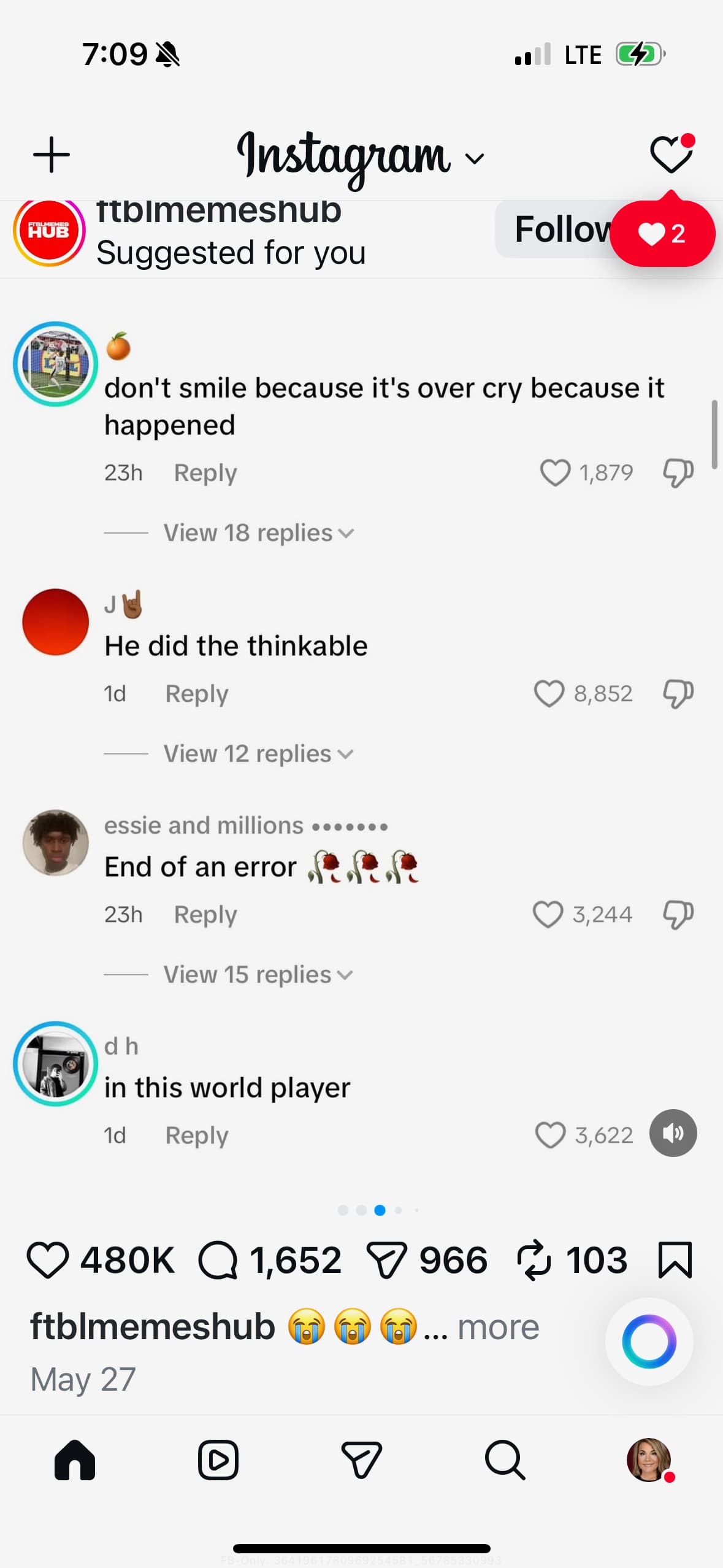The width and height of the screenshot is (723, 1568).
Task: Like the post with 480K heart
Action: (x=48, y=1260)
